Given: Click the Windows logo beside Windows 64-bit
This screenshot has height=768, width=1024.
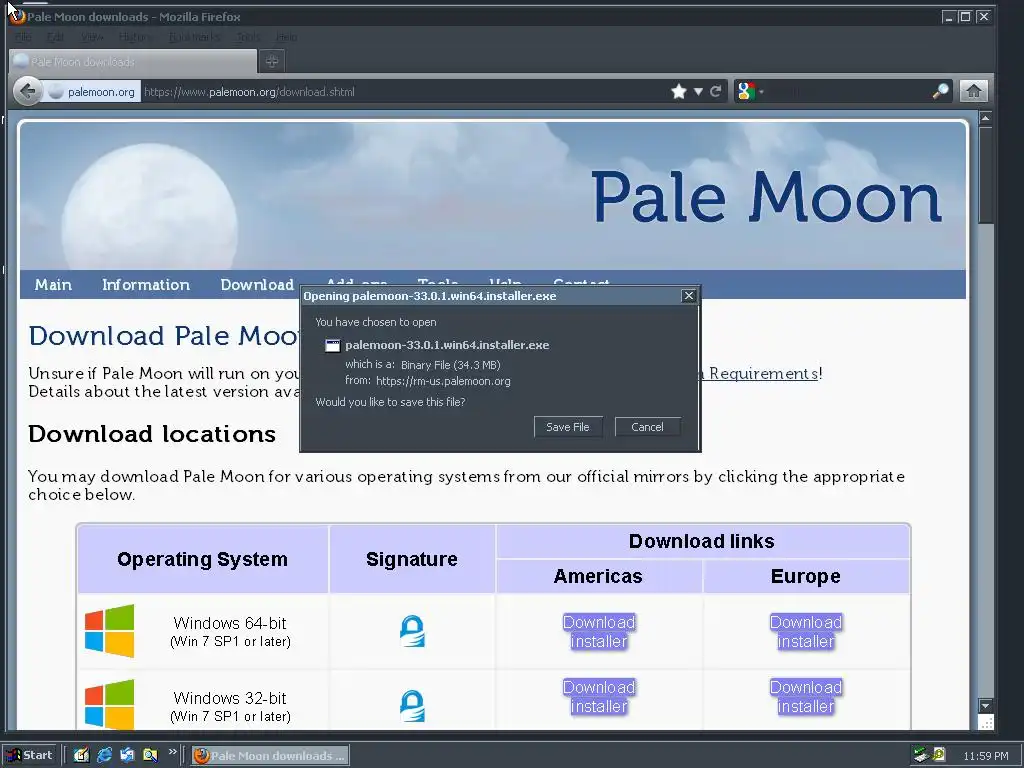Looking at the screenshot, I should click(x=110, y=631).
